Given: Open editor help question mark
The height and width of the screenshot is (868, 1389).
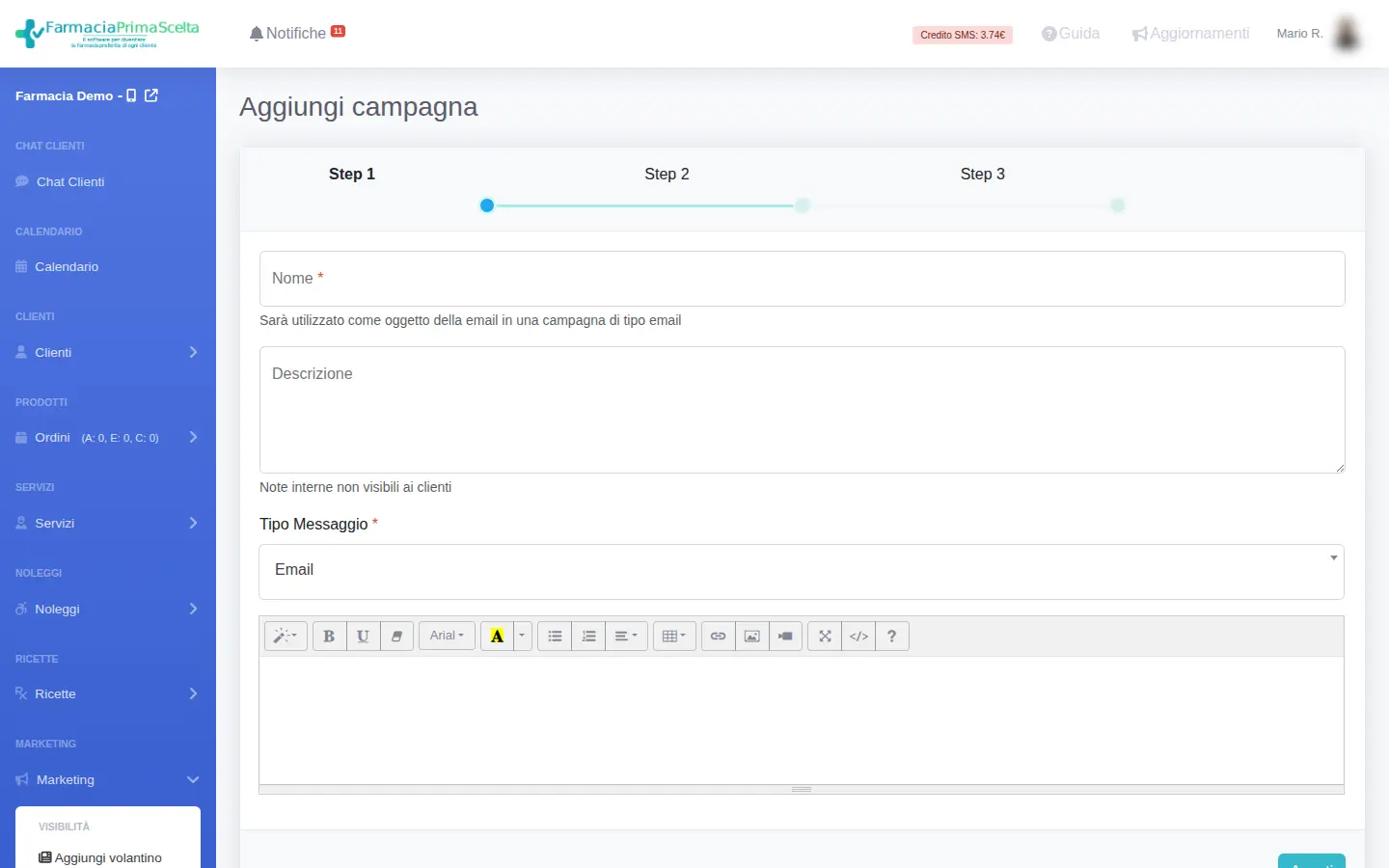Looking at the screenshot, I should click(x=892, y=636).
